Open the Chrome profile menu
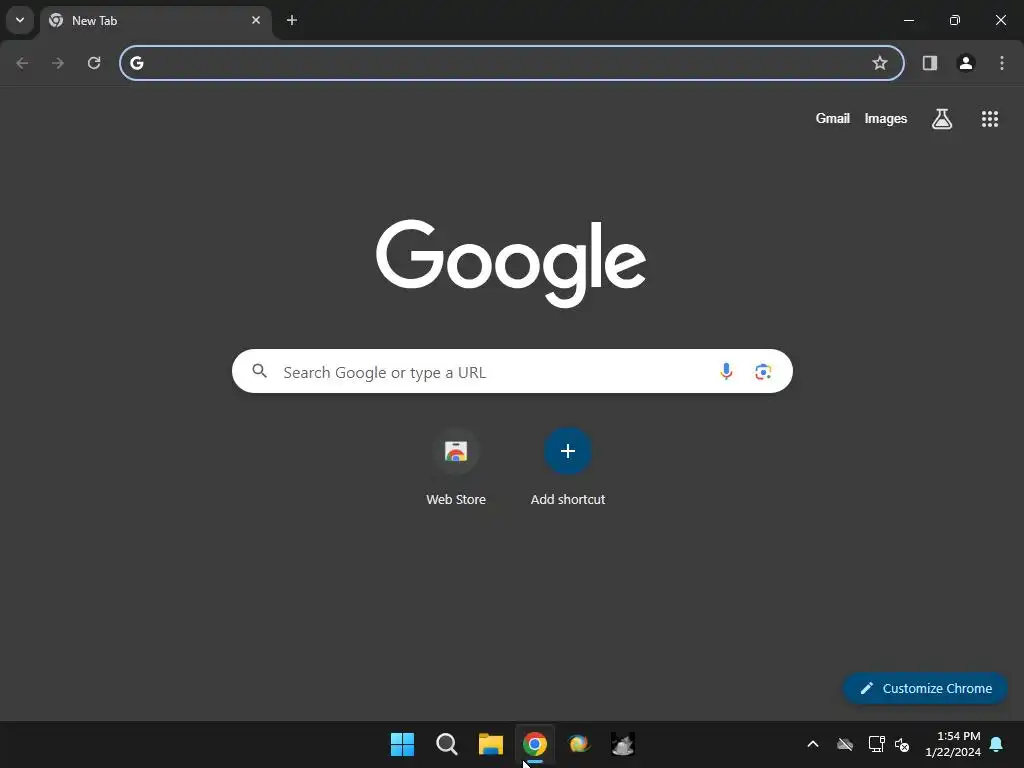This screenshot has height=768, width=1024. tap(966, 63)
